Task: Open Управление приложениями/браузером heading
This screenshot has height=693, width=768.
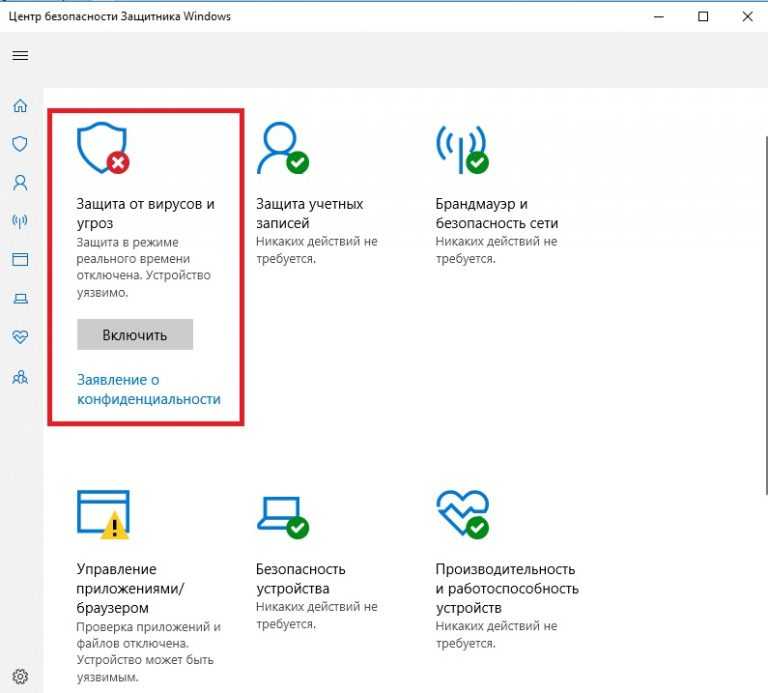Action: (130, 588)
